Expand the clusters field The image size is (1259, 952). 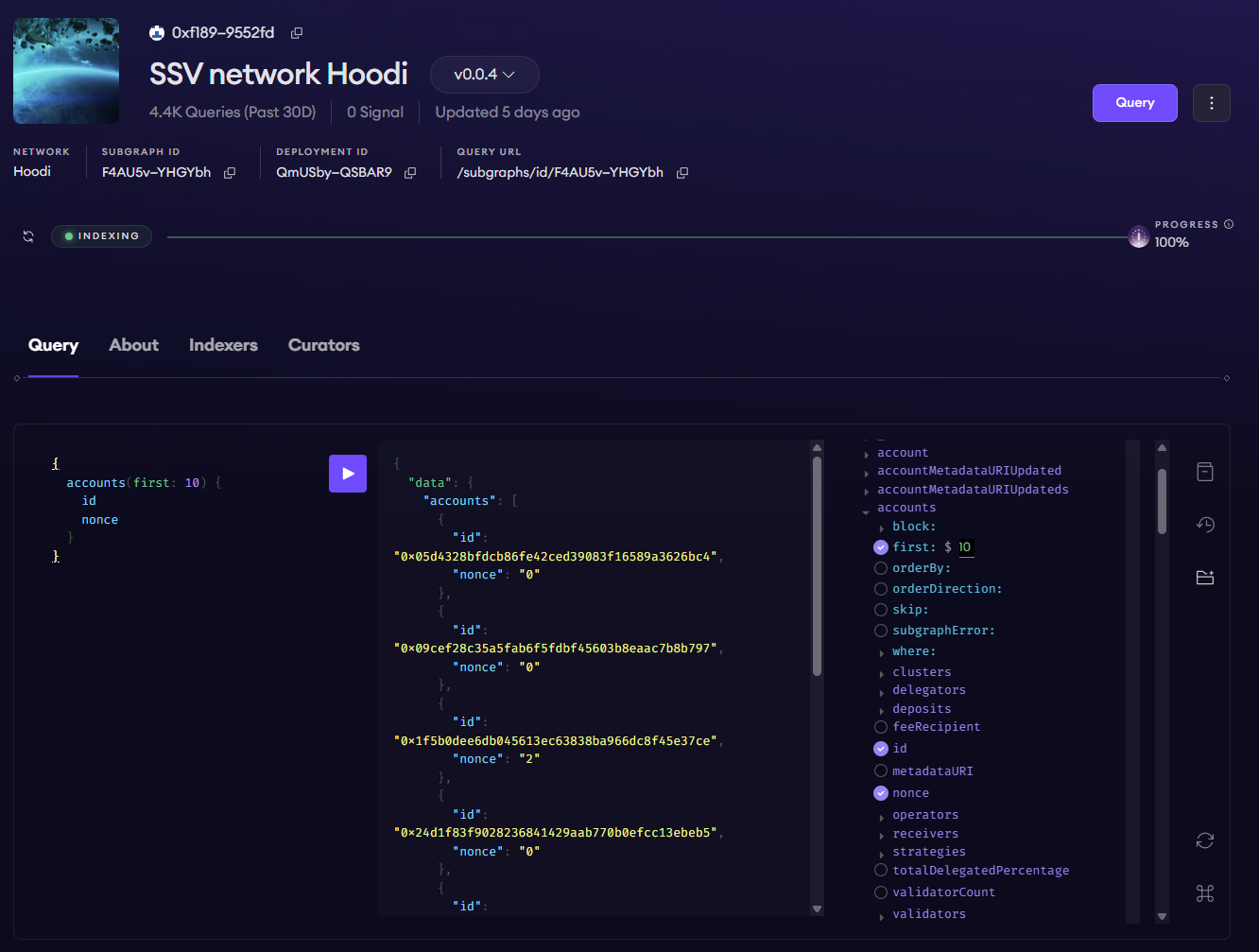(882, 674)
